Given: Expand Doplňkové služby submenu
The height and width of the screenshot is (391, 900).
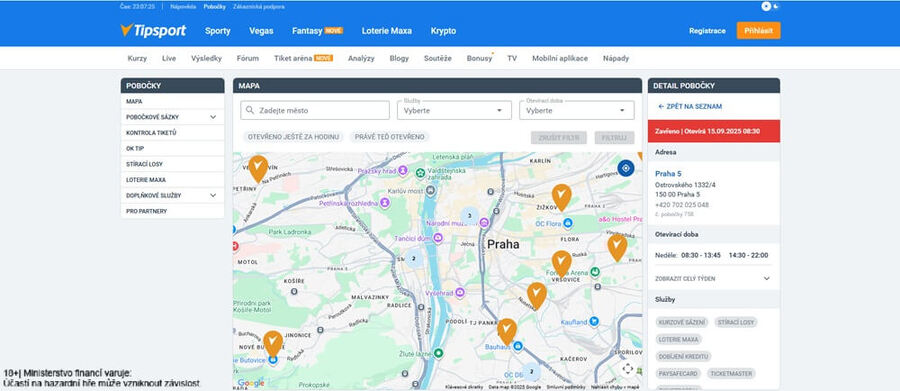Looking at the screenshot, I should tap(213, 195).
